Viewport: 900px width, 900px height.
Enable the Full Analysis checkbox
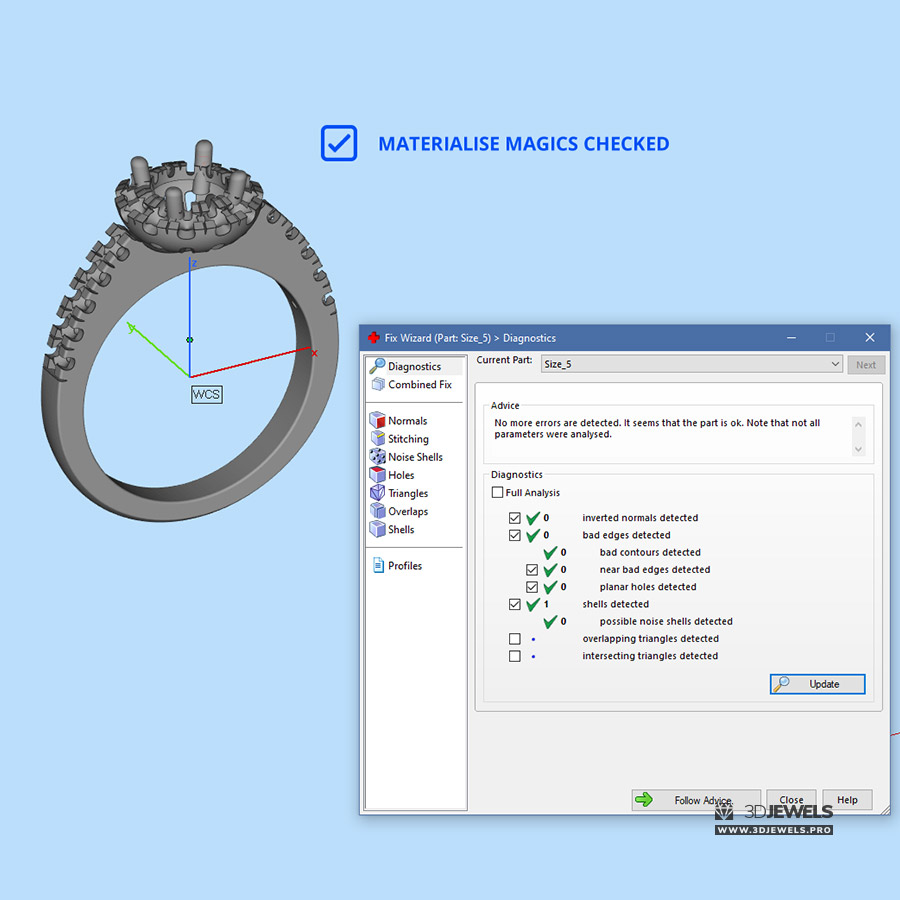[x=497, y=492]
